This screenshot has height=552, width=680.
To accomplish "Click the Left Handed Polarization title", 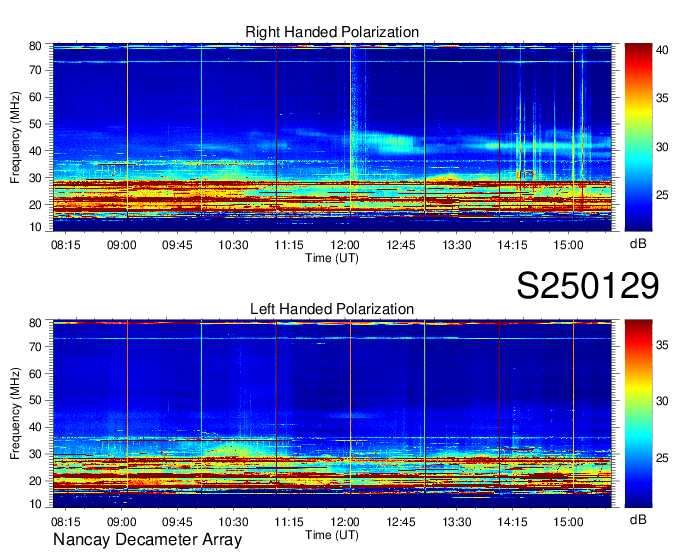I will [x=332, y=309].
